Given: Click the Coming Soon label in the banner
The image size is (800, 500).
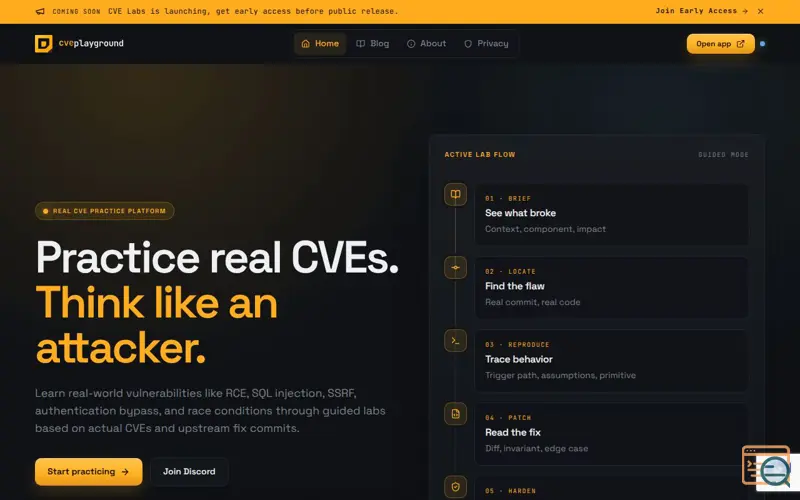Looking at the screenshot, I should click(77, 11).
